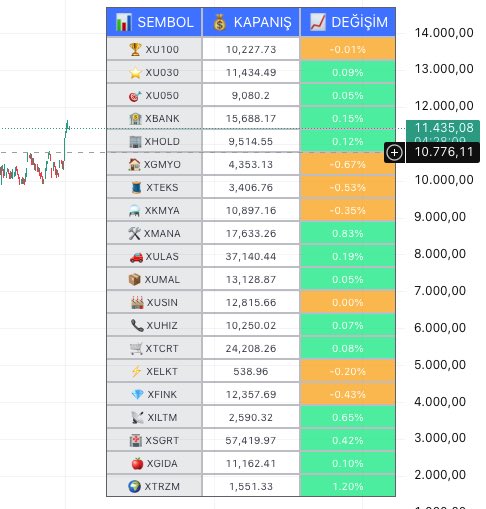Click the DEĞİŞİM column header text
This screenshot has height=509, width=486.
point(360,22)
